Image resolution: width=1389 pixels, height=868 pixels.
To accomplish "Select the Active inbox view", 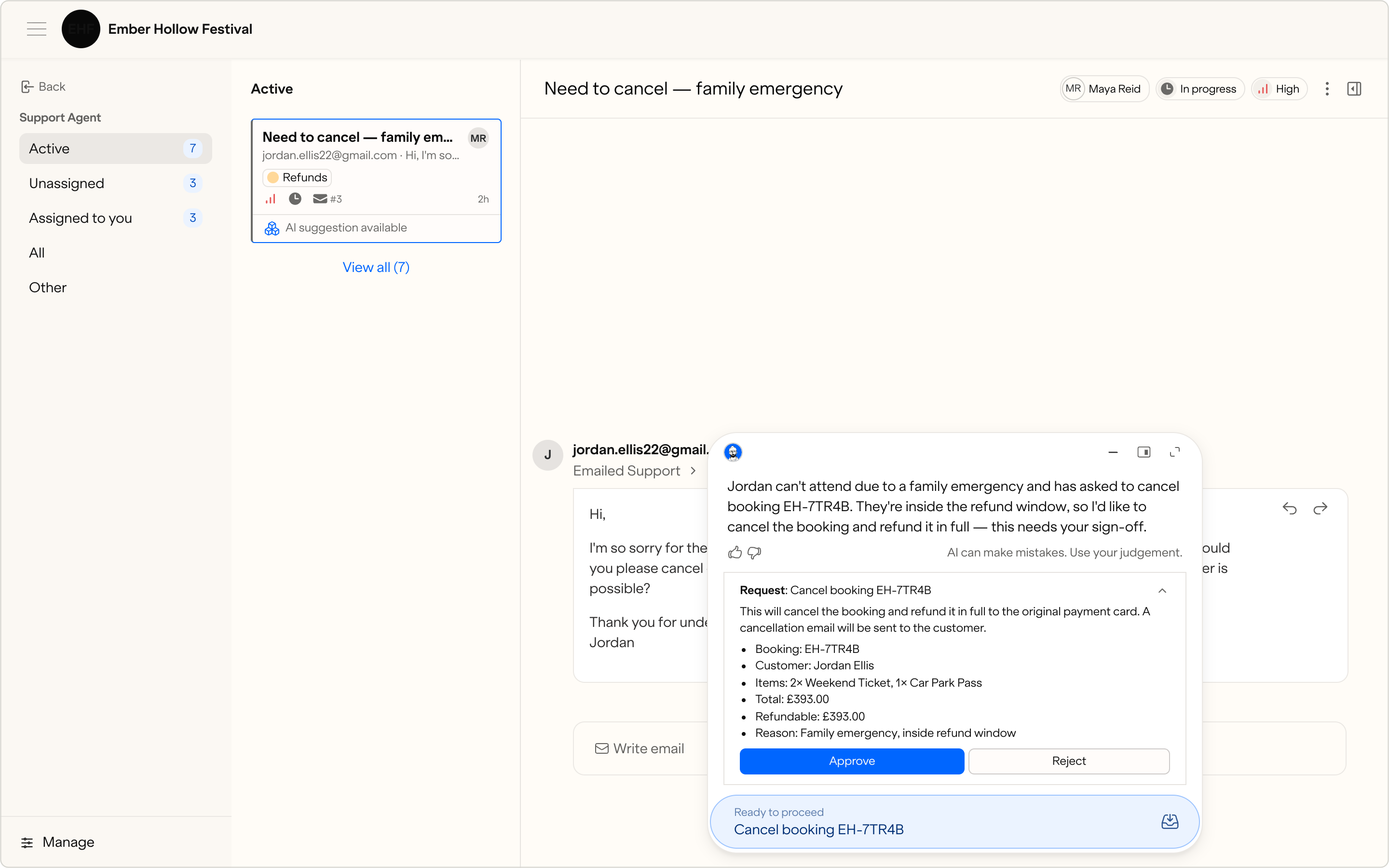I will click(115, 149).
